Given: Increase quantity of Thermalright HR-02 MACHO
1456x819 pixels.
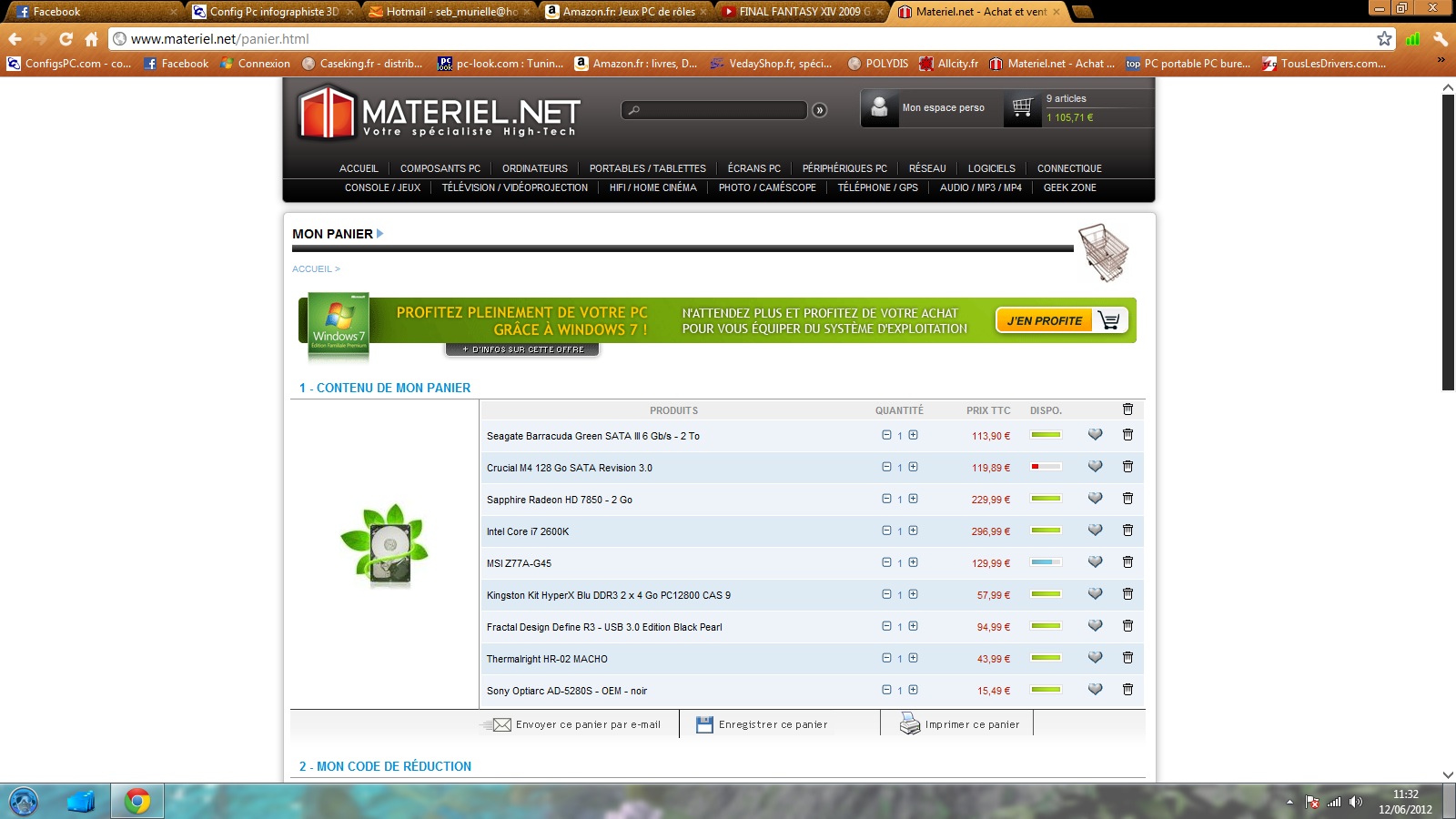Looking at the screenshot, I should (913, 658).
